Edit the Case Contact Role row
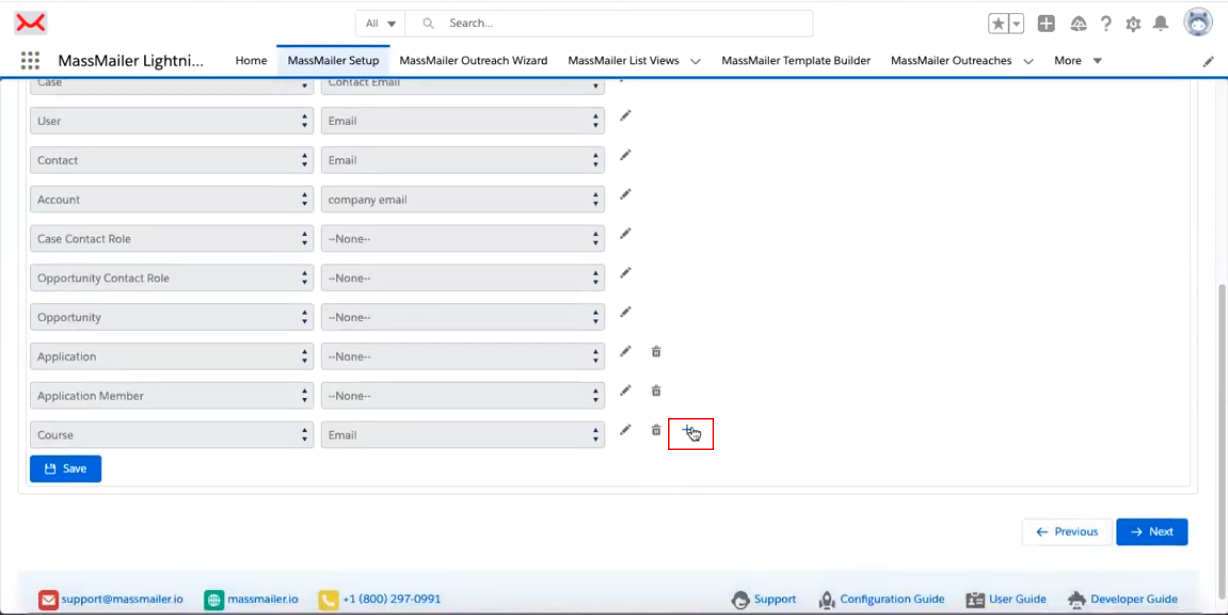This screenshot has width=1228, height=615. tap(625, 233)
